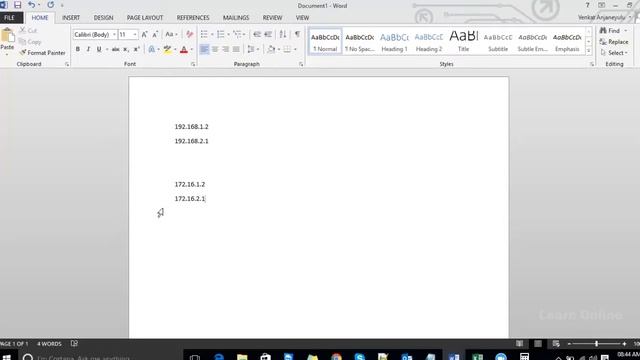Click the Save icon in Quick Access Toolbar
The height and width of the screenshot is (360, 640).
pyautogui.click(x=17, y=5)
